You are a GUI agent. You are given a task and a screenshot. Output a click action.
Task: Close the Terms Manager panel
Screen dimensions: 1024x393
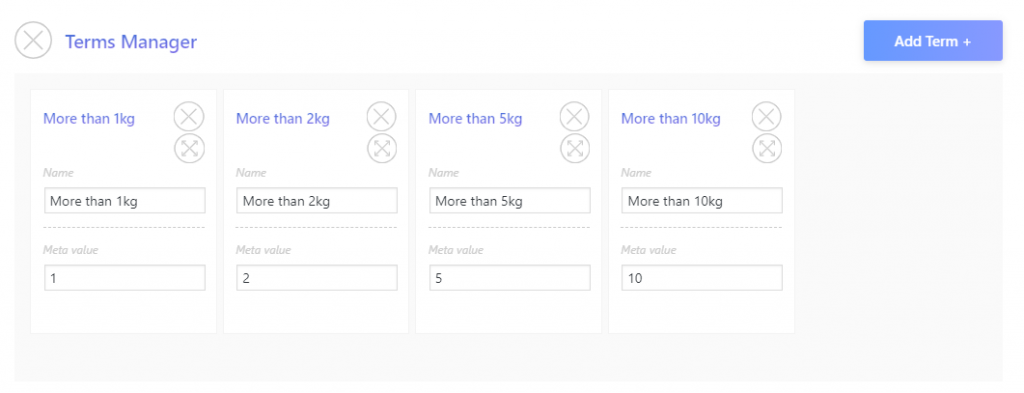coord(33,40)
